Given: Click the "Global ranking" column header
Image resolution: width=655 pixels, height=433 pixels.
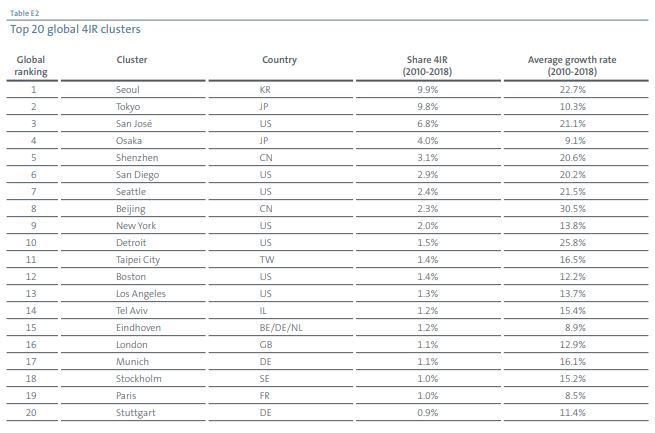Looking at the screenshot, I should pyautogui.click(x=32, y=66).
